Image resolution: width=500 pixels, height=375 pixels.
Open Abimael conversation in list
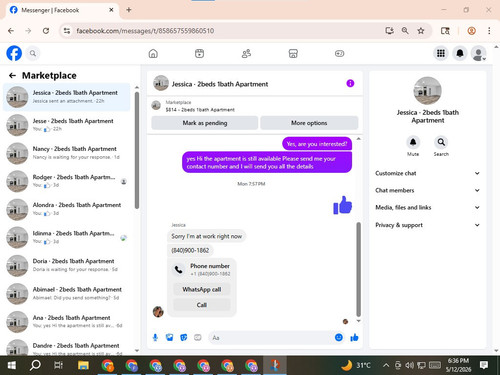click(x=67, y=294)
